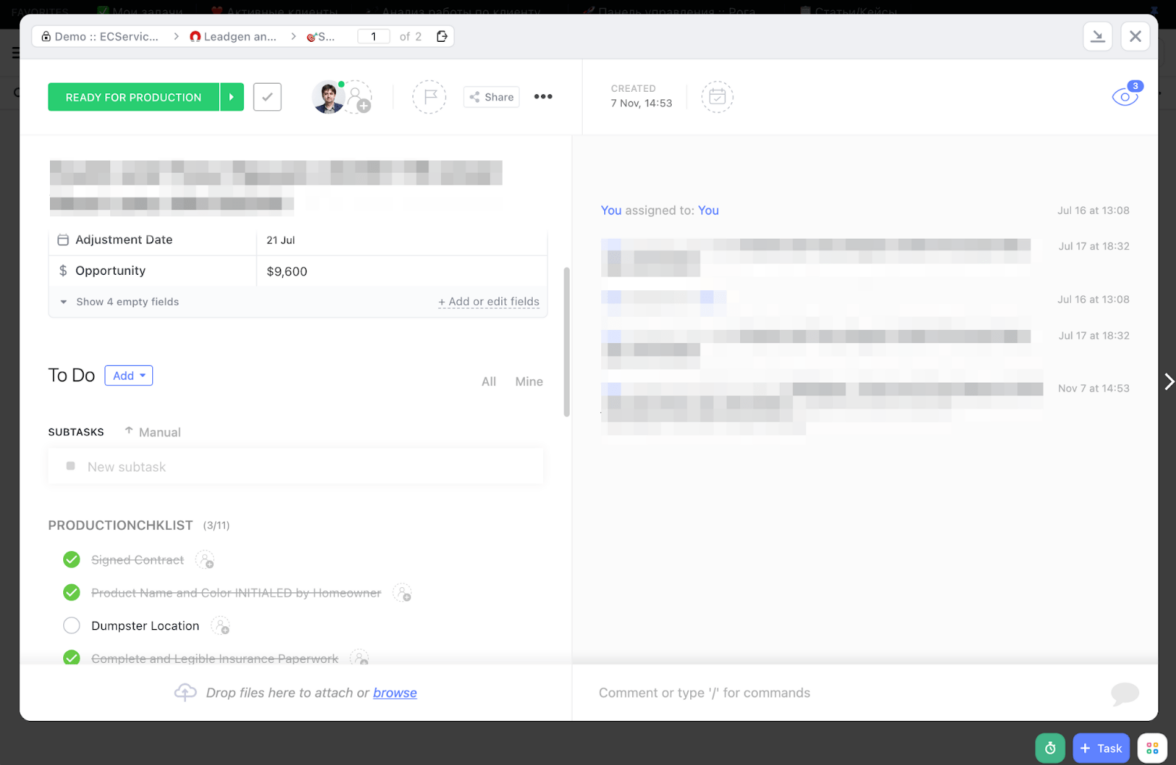This screenshot has height=765, width=1176.
Task: Uncheck Product Name and Color INITIALED item
Action: click(x=71, y=592)
